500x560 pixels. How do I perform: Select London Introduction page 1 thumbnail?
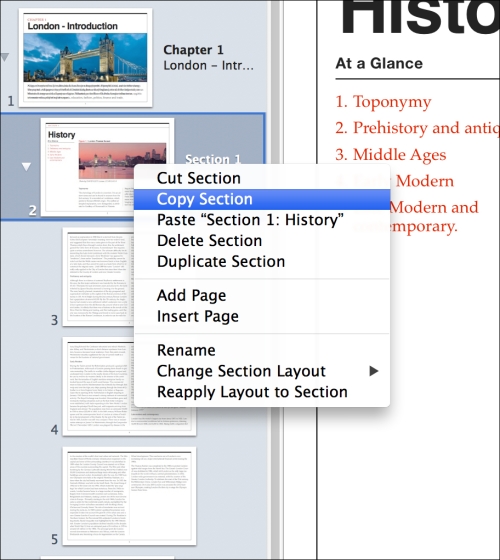tap(85, 58)
